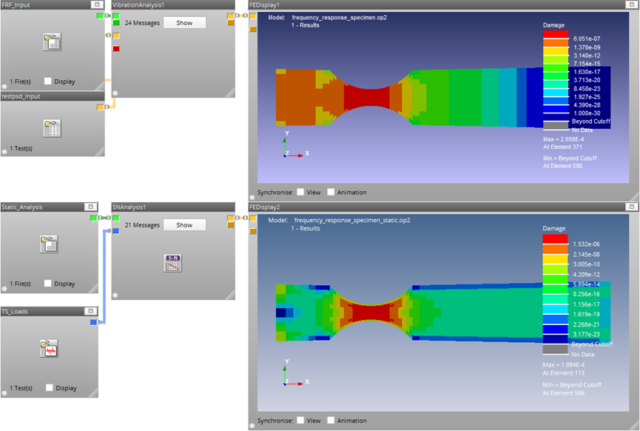The width and height of the screenshot is (640, 431).
Task: Click the model name frequency_response_specimen_static.op2
Action: [352, 220]
